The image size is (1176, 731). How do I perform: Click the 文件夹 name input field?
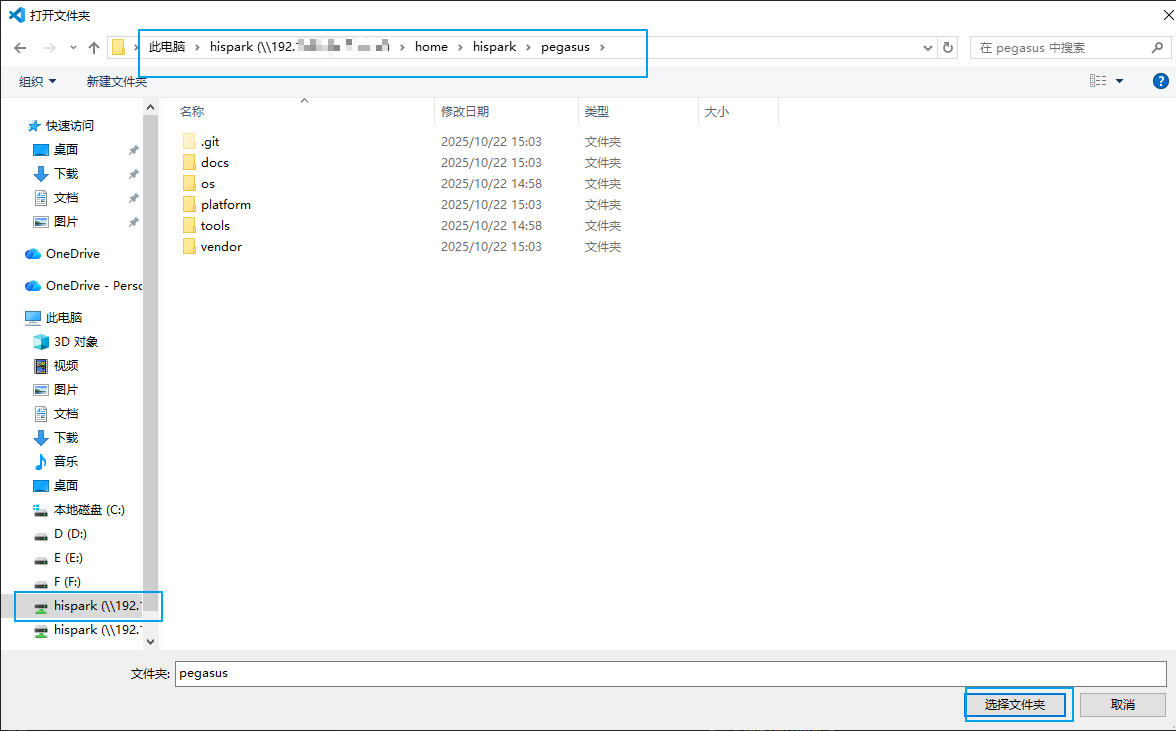pyautogui.click(x=670, y=674)
